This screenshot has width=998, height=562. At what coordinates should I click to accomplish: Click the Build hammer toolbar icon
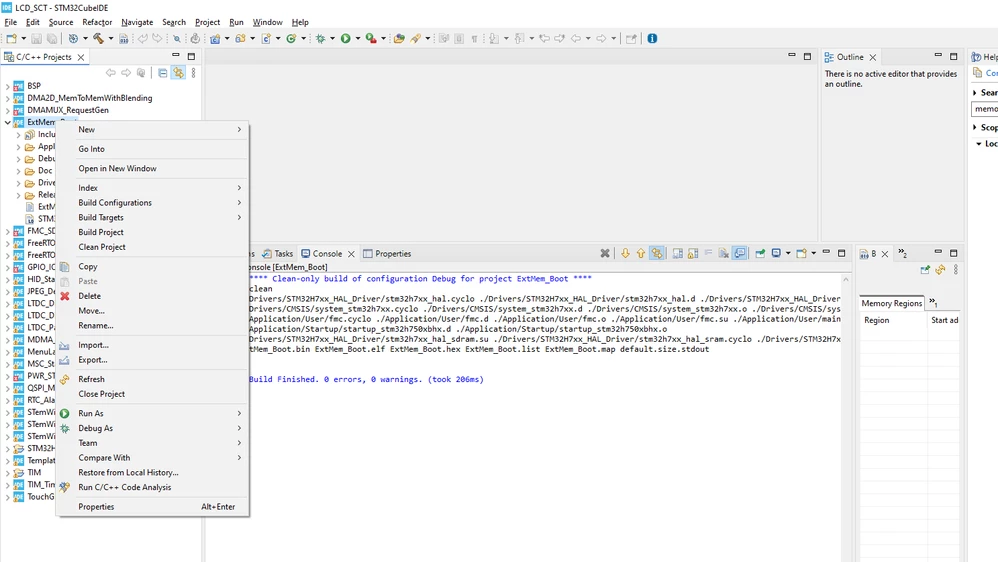coord(99,39)
